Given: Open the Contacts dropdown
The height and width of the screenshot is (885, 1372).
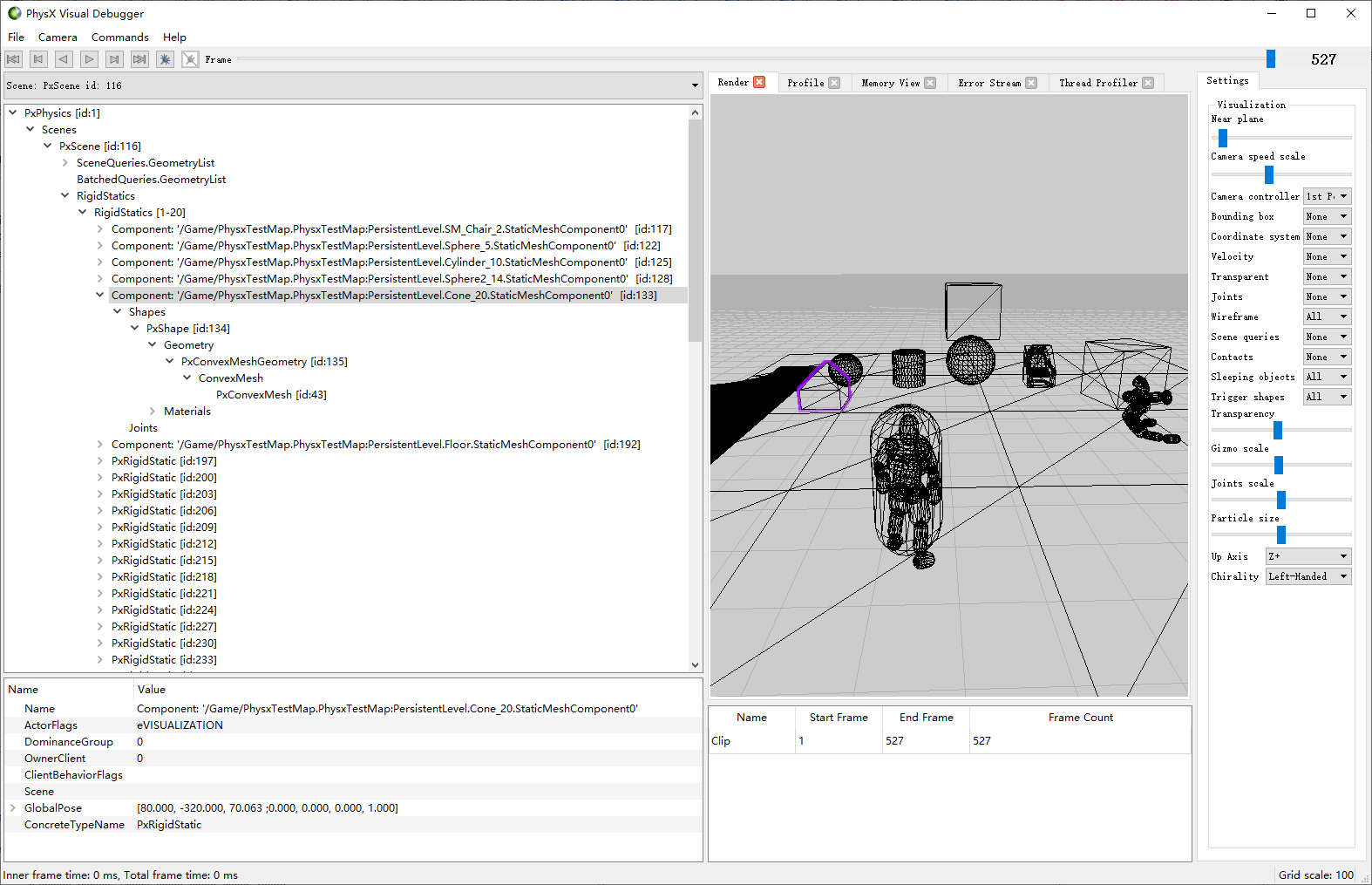Looking at the screenshot, I should [1328, 357].
